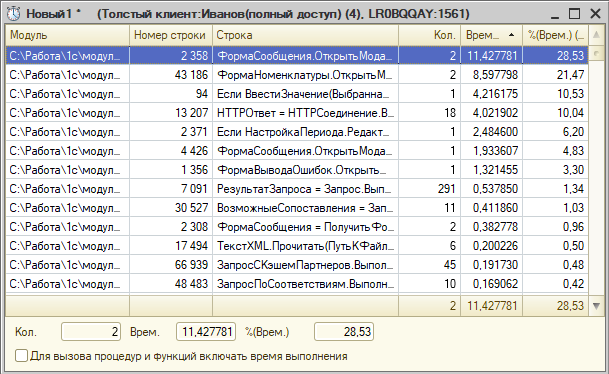This screenshot has width=609, height=374.
Task: Click the stopwatch icon in the title bar
Action: point(14,14)
